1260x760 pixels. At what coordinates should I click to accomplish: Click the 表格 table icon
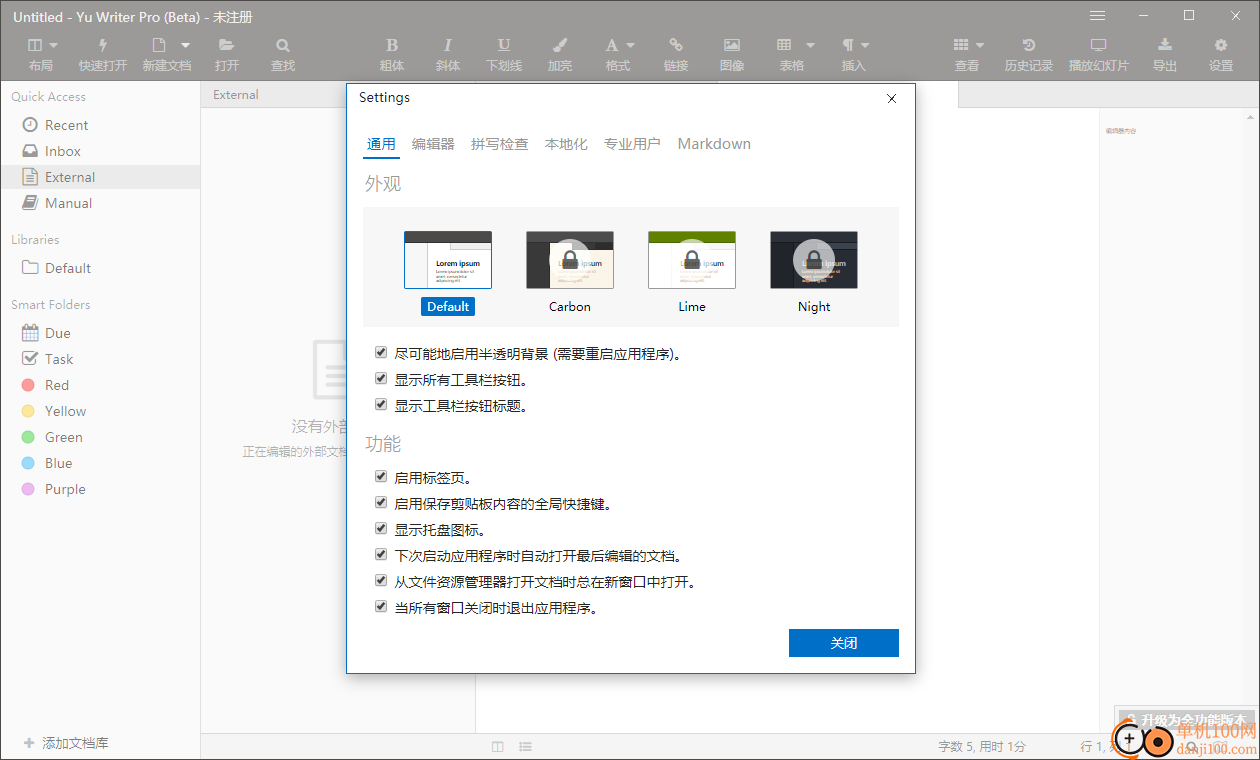785,45
